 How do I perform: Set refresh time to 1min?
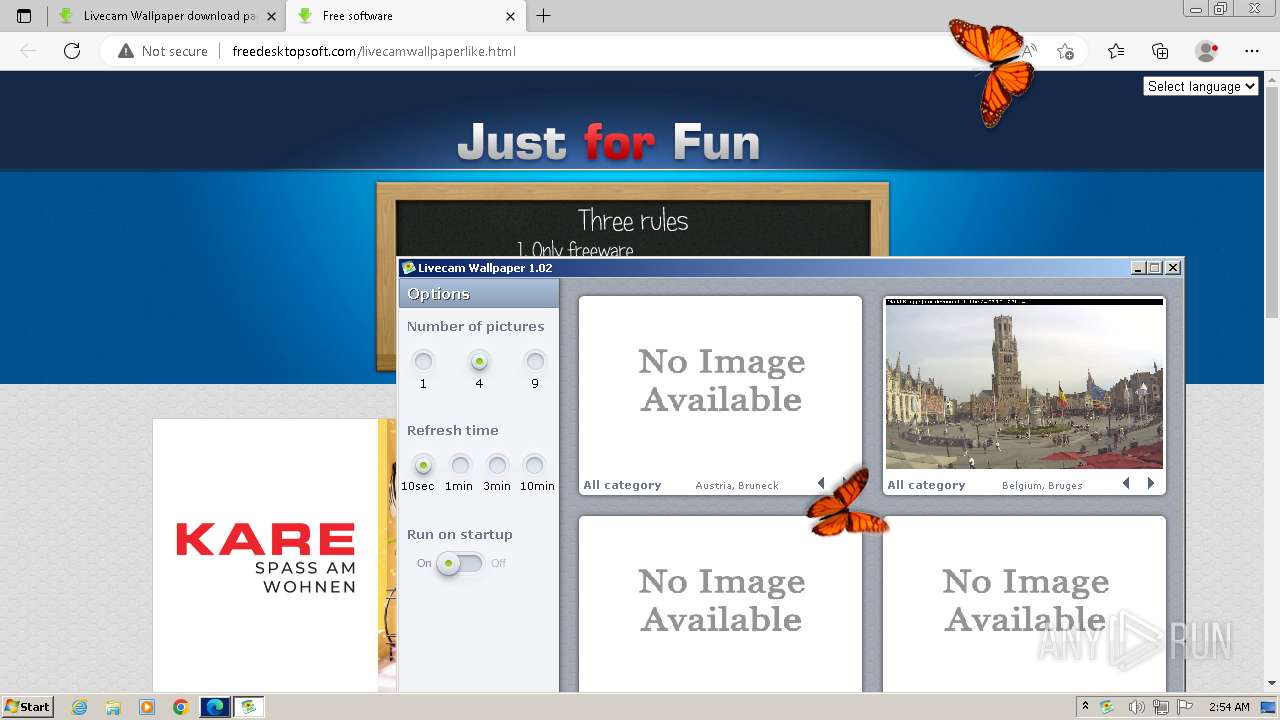(x=460, y=465)
